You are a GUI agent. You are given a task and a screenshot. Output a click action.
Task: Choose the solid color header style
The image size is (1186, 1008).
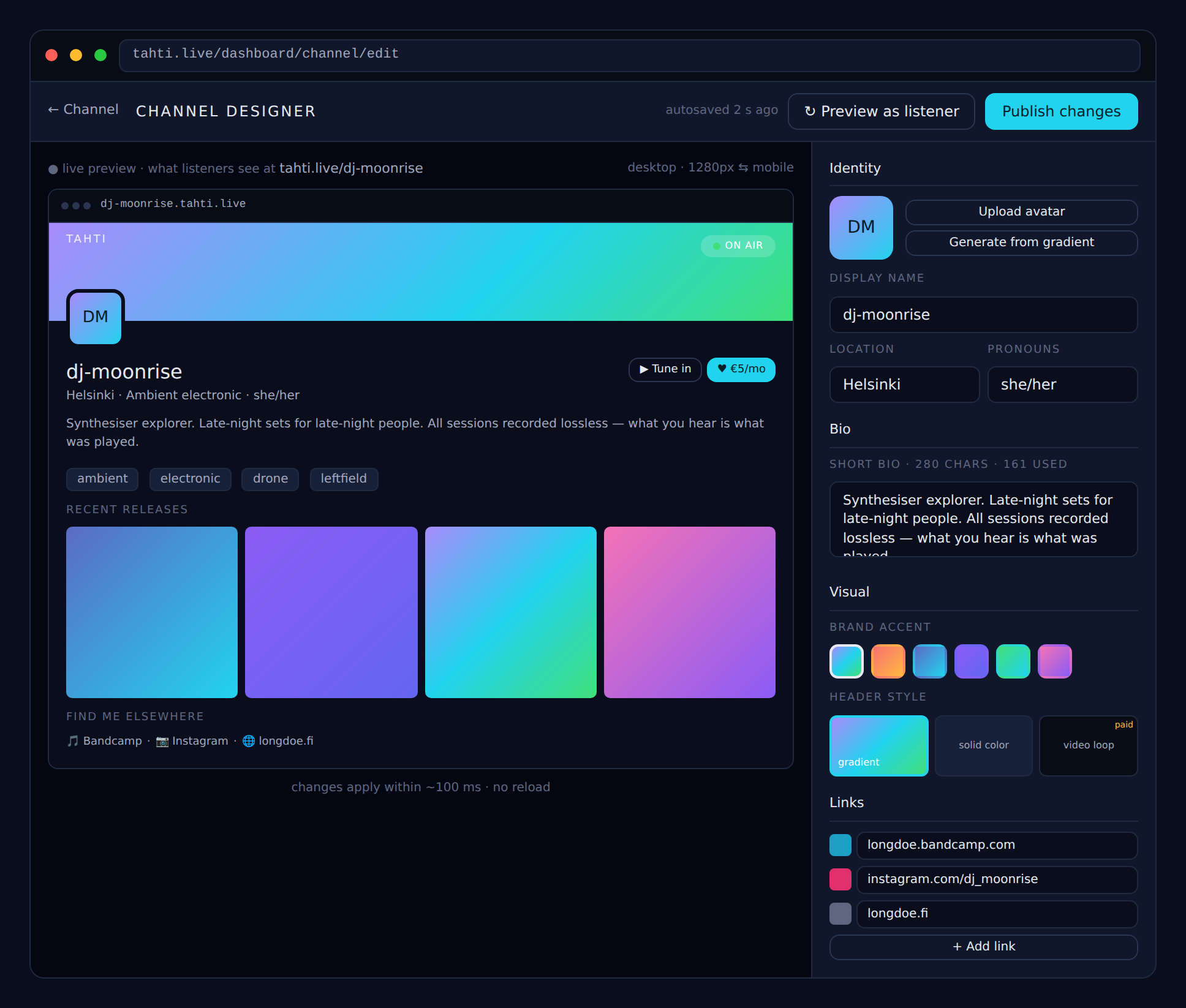[x=984, y=746]
